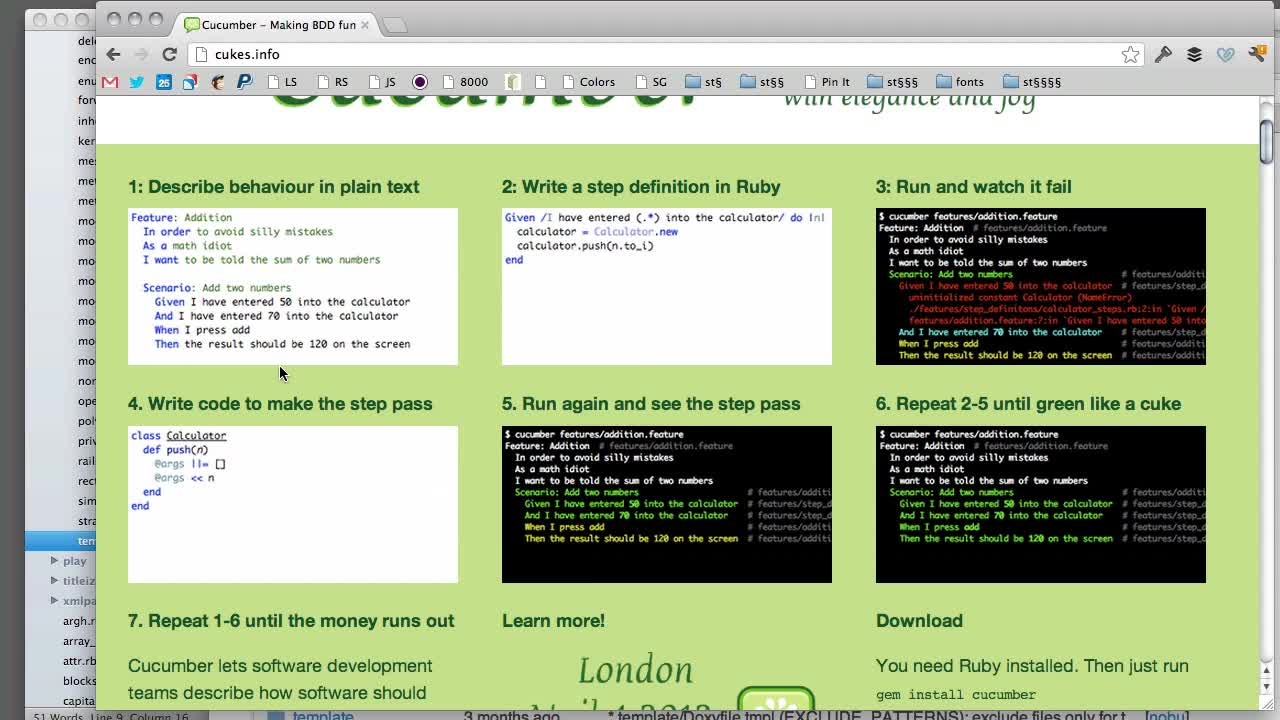This screenshot has width=1280, height=720.
Task: Open the LS bookmark
Action: click(282, 82)
